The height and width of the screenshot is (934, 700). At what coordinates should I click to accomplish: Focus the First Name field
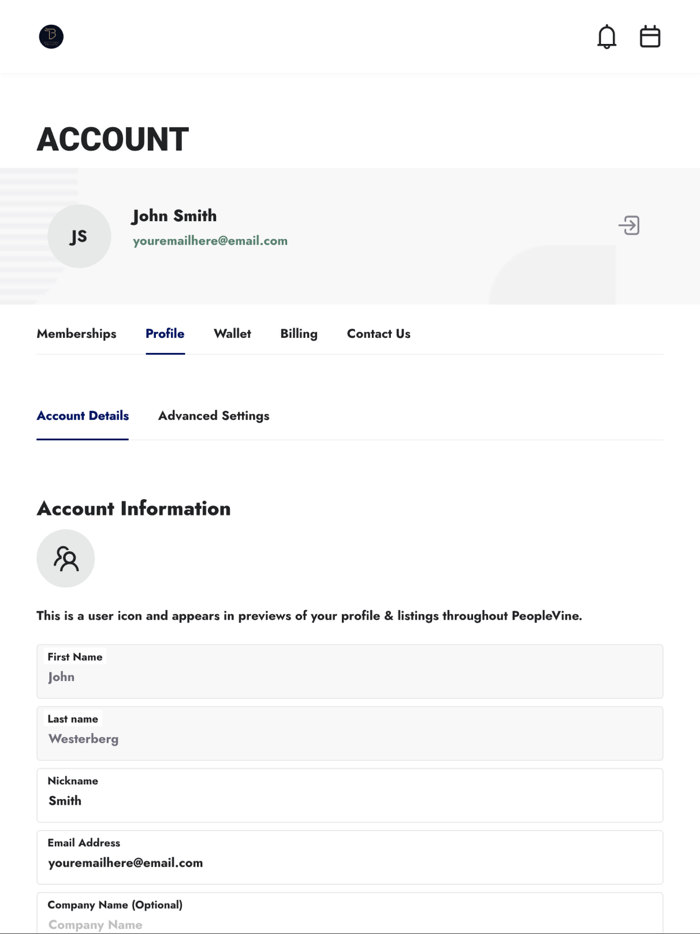349,677
